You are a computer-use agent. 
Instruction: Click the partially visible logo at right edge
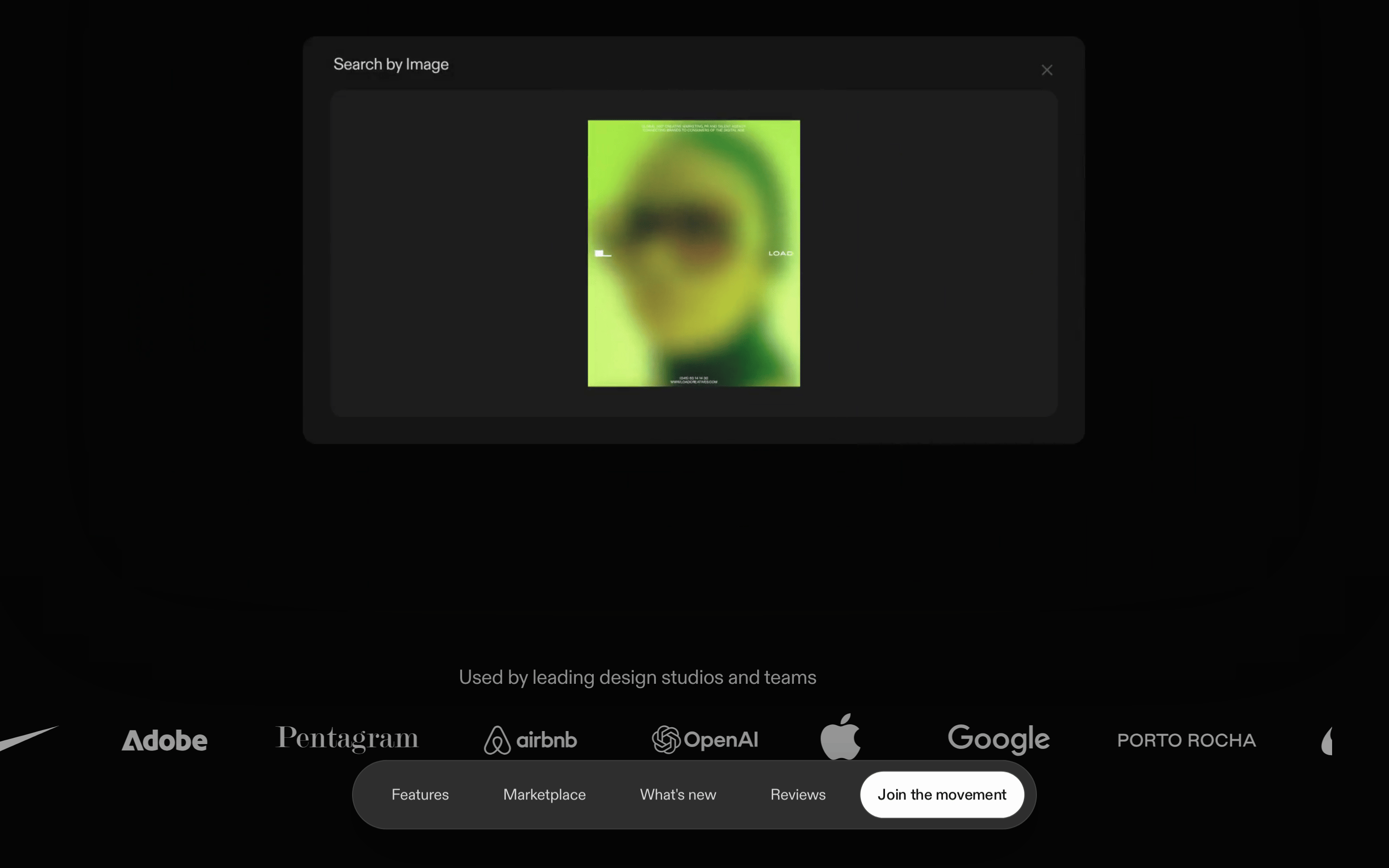[x=1326, y=741]
